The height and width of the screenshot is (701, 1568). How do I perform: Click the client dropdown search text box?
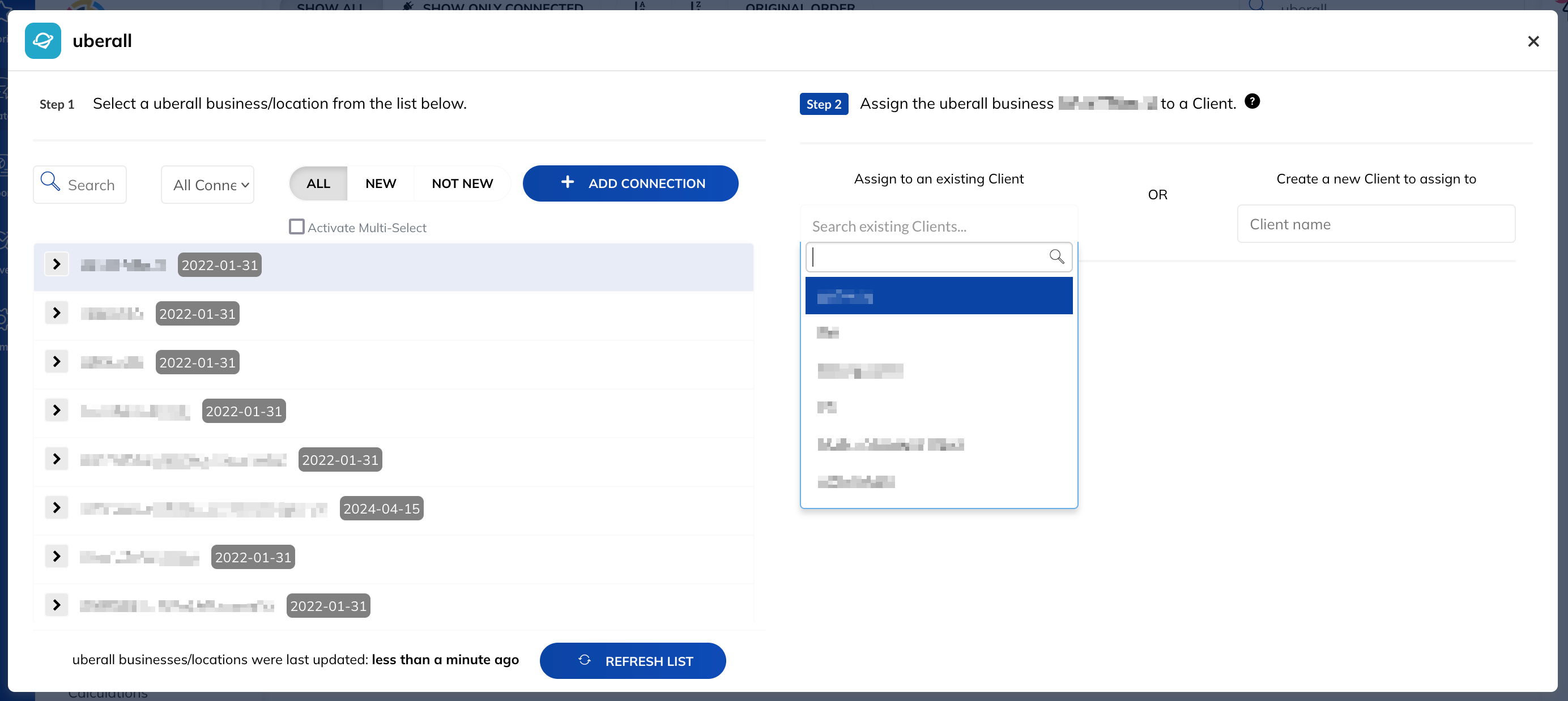[939, 258]
